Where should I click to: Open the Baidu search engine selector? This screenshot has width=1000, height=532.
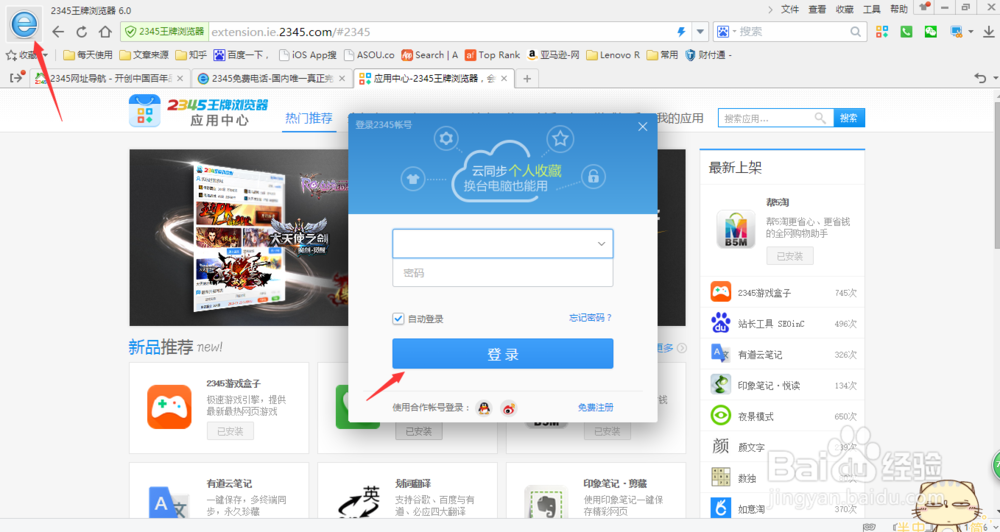[726, 31]
